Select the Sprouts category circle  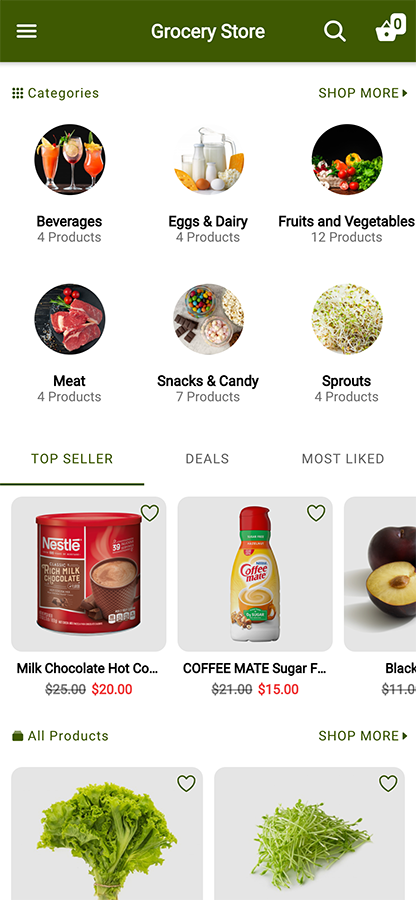tap(347, 319)
